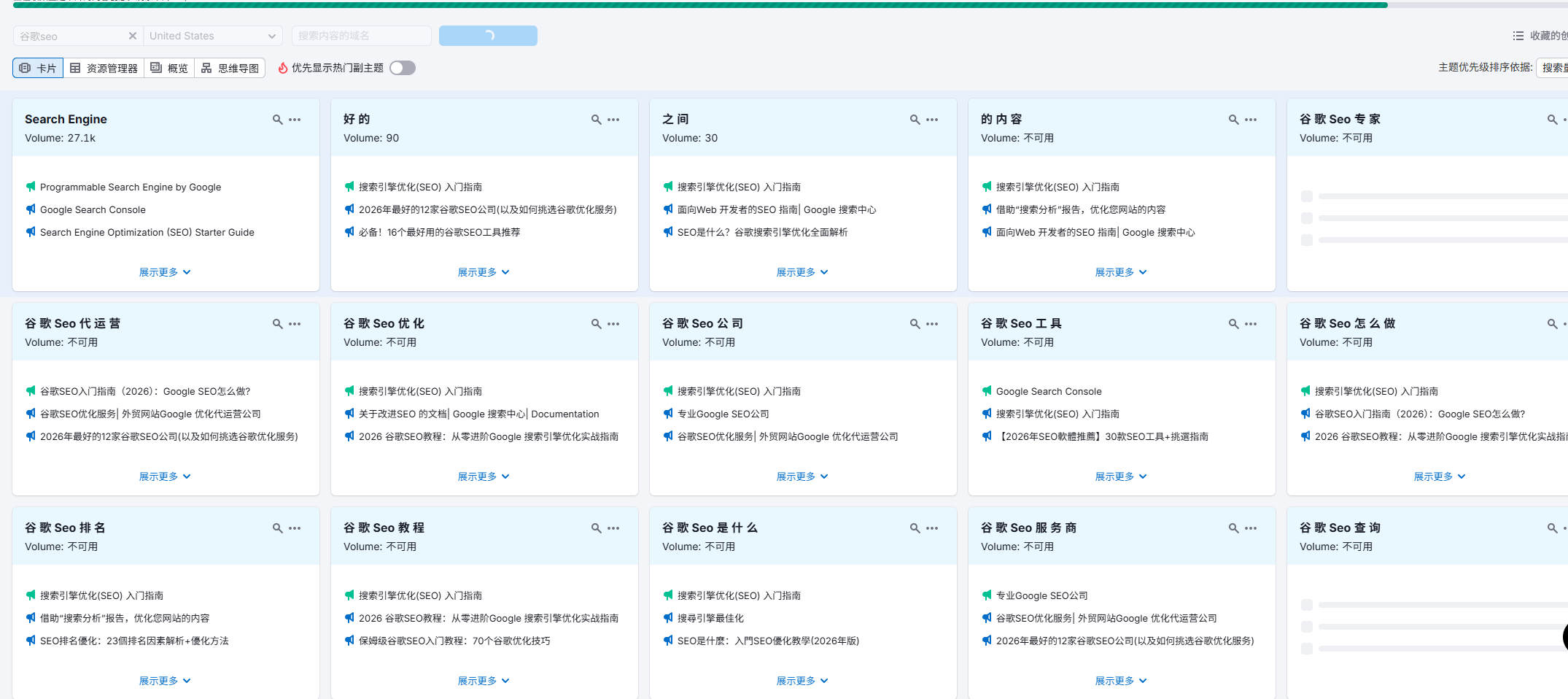Open 【2026年SEO軟體推薦】30款SEO工具 link
The image size is (1568, 699).
(1102, 437)
